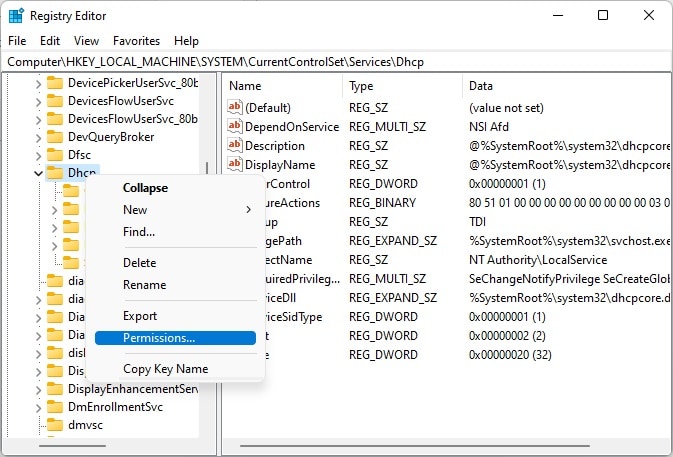The height and width of the screenshot is (457, 673).
Task: Click the '0x00000002 (2)' data cell
Action: tap(507, 336)
